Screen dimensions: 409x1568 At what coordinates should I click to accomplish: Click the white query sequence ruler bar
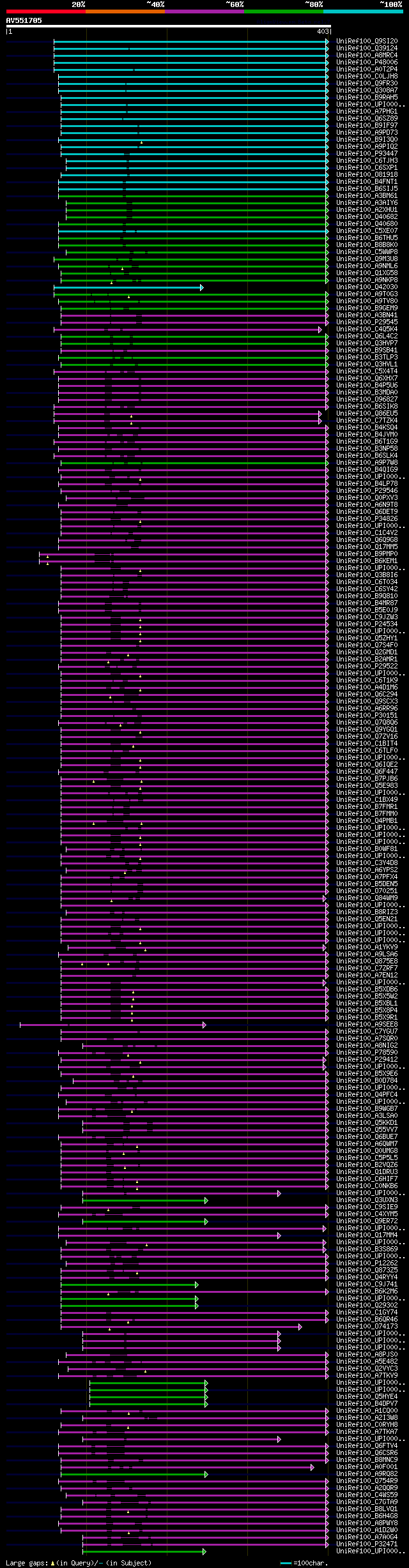click(169, 26)
